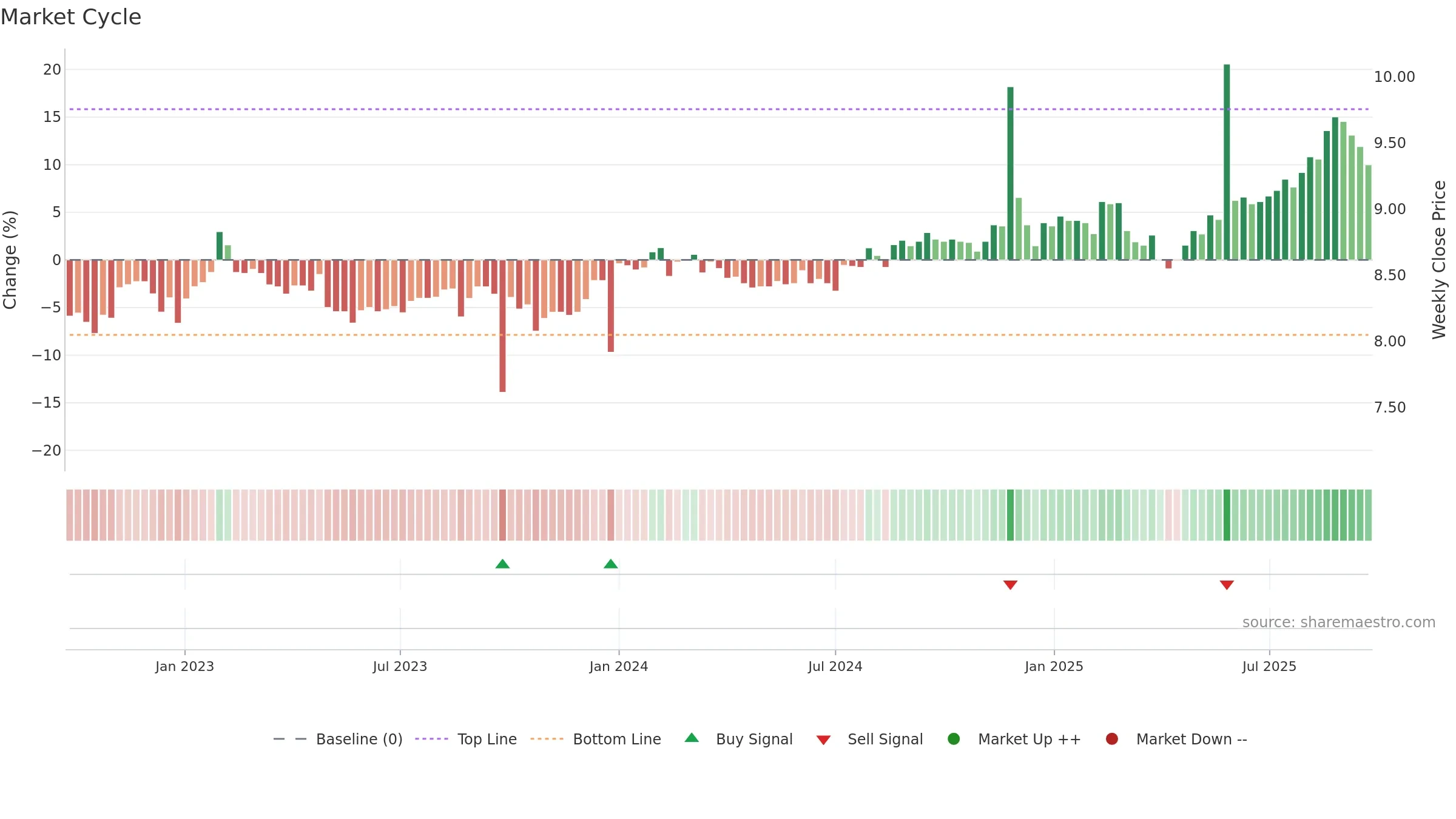Select the sell signal marker before Jul 2025

pos(1227,585)
